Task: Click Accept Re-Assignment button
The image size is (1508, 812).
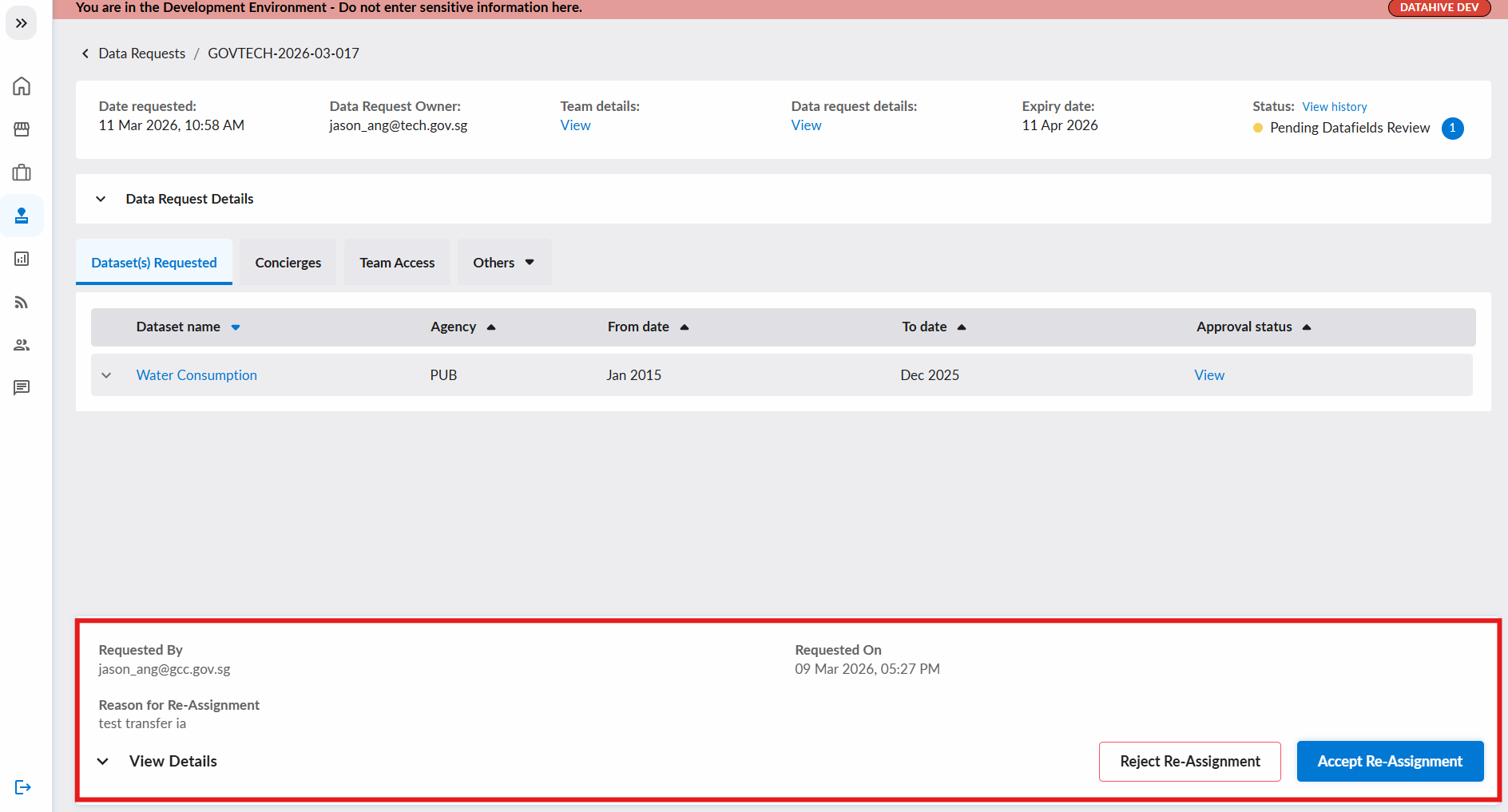Action: (x=1390, y=762)
